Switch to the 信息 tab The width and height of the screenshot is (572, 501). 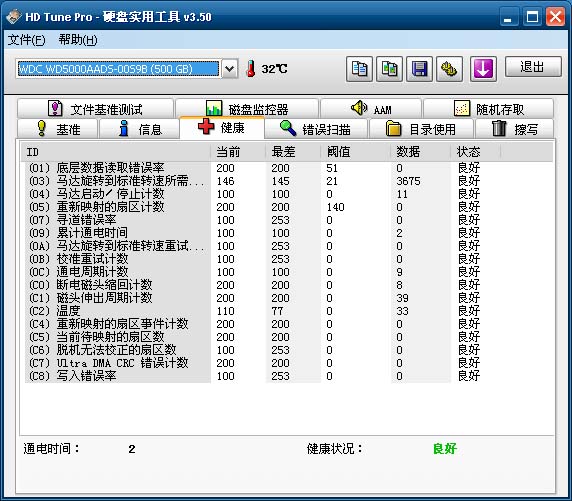pyautogui.click(x=140, y=129)
